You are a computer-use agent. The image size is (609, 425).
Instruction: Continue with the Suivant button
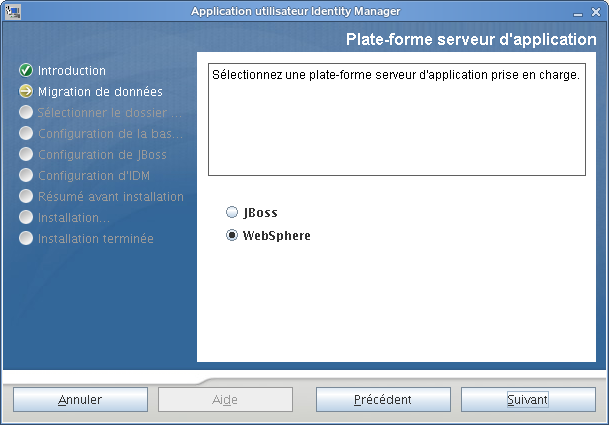pyautogui.click(x=527, y=399)
